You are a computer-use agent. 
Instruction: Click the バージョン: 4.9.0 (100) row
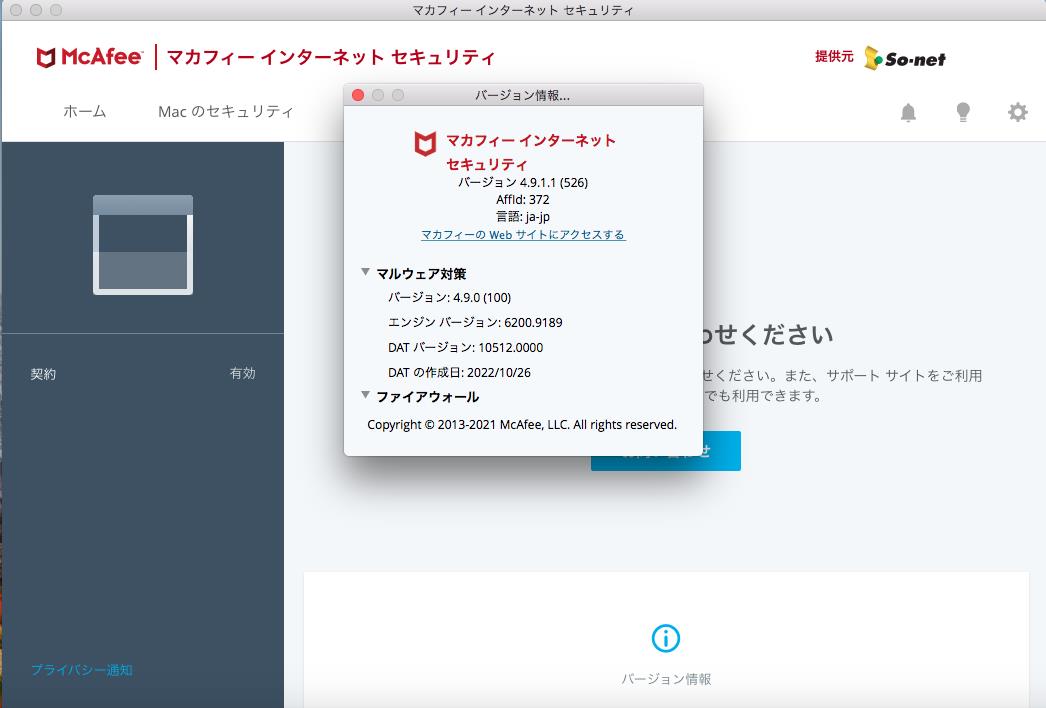tap(450, 298)
